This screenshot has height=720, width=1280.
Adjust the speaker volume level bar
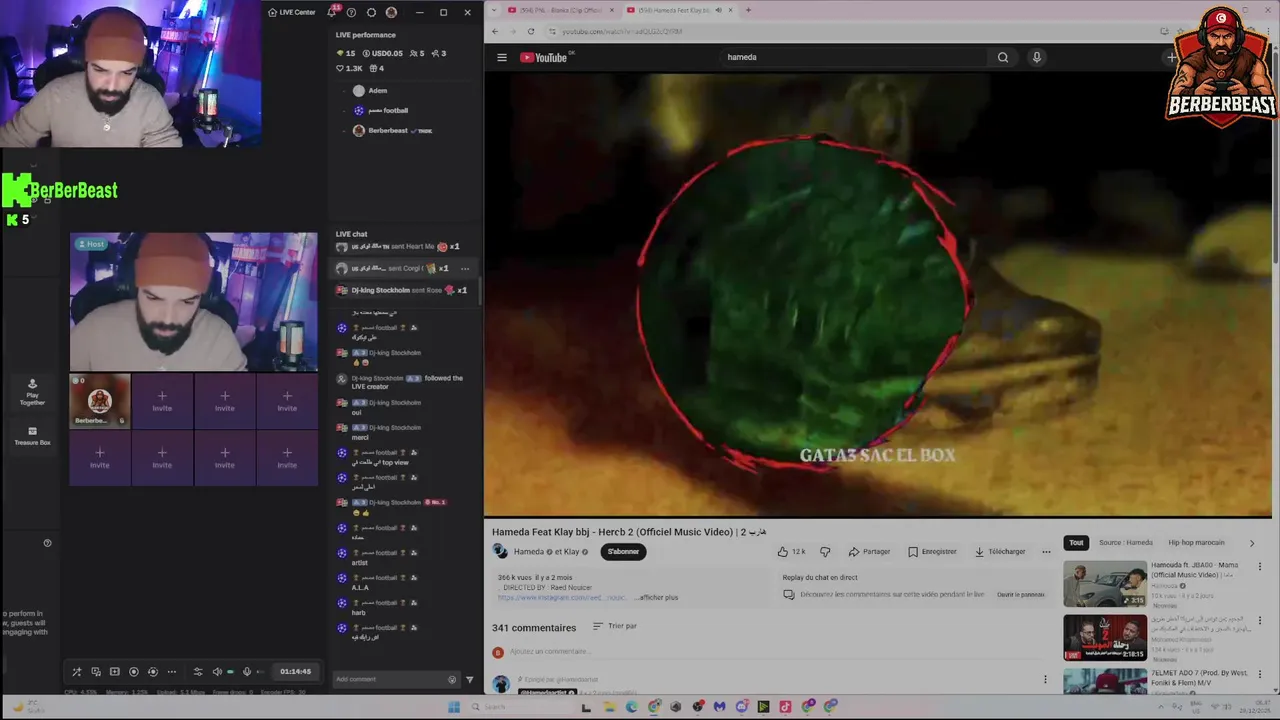(231, 672)
